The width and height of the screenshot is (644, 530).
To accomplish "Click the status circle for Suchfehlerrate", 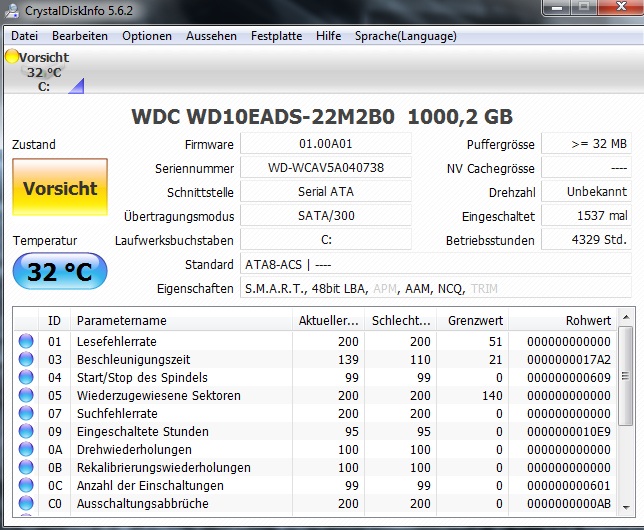I will 26,413.
